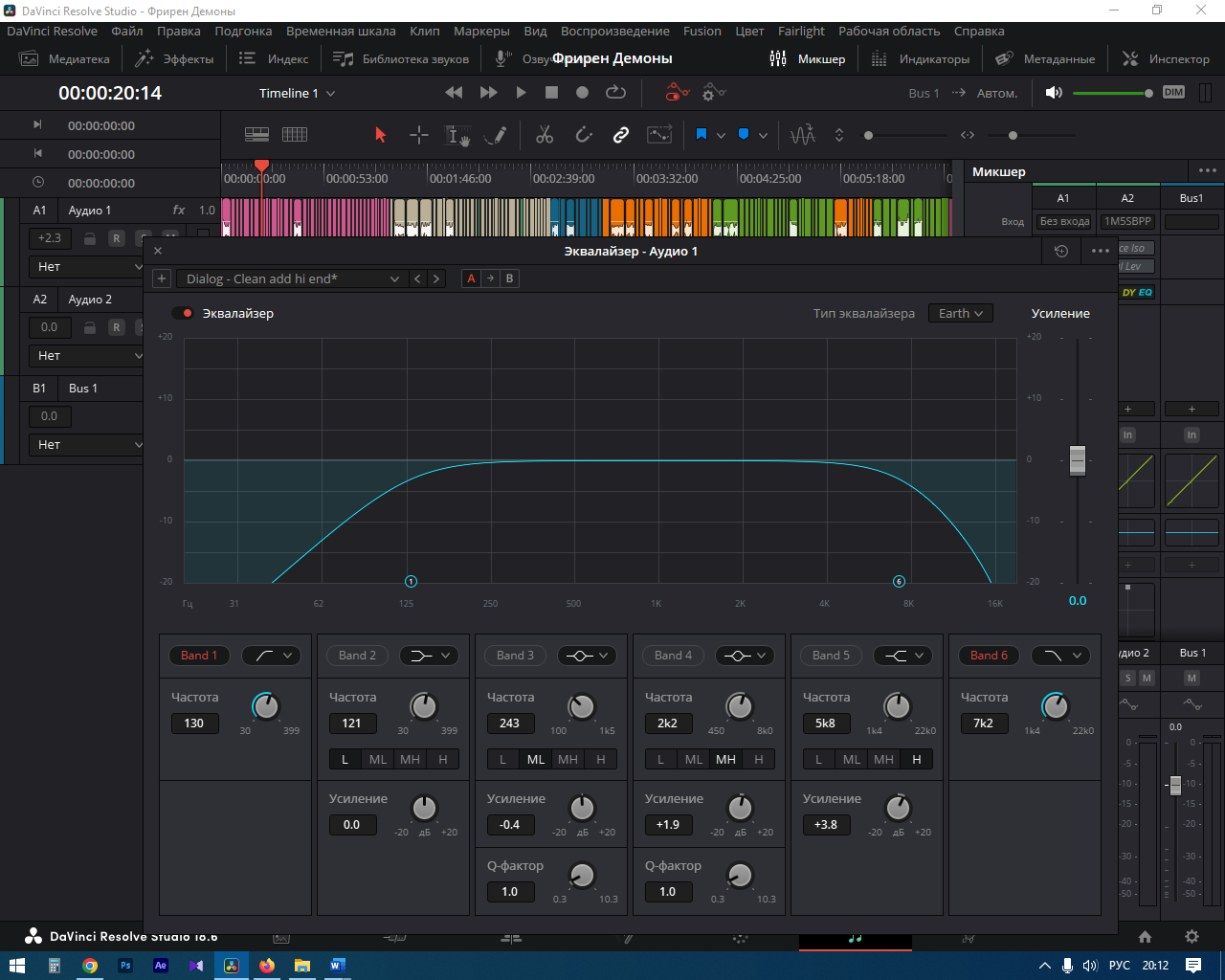Click the equalizer gain fader handle
Screen dimensions: 1225x980
1078,460
